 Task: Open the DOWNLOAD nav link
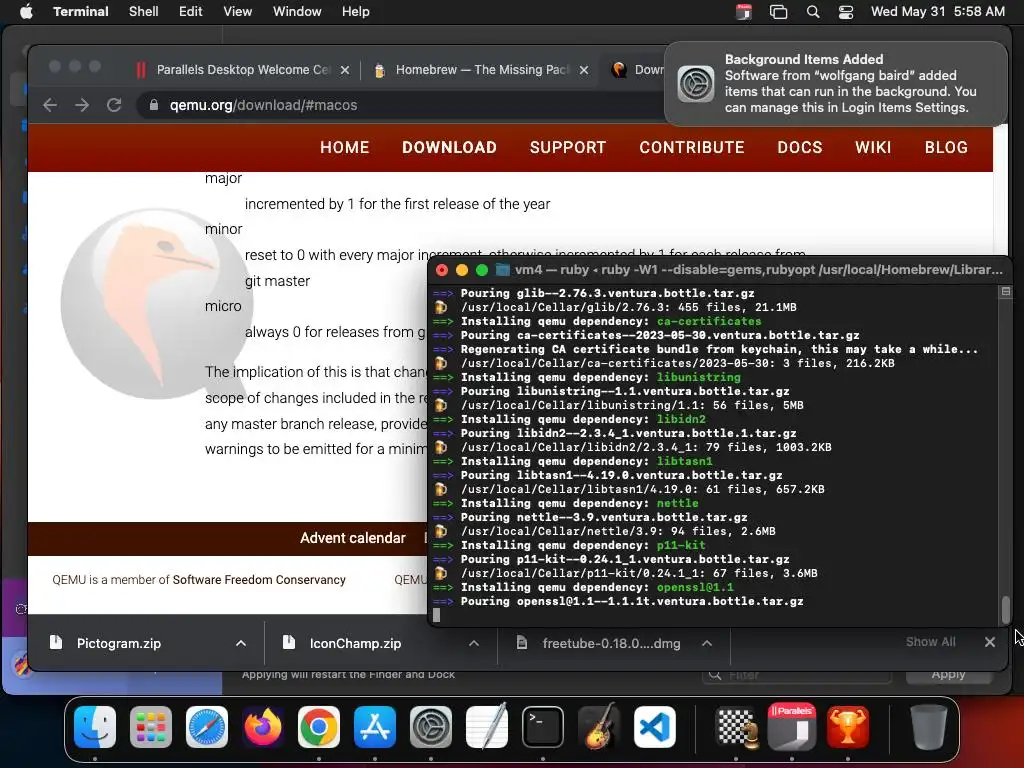[449, 148]
